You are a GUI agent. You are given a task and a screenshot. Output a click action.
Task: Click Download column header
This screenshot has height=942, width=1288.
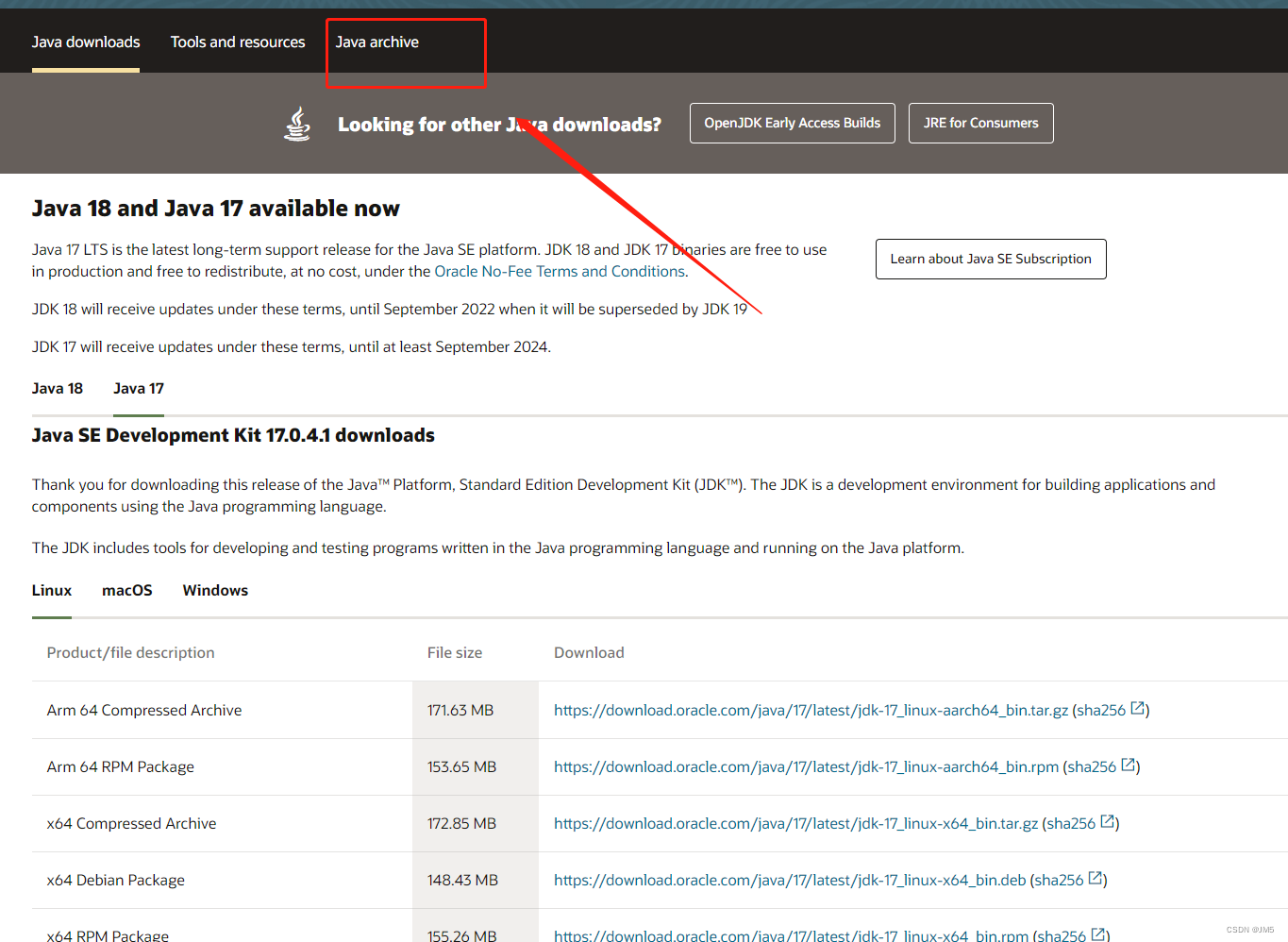coord(589,653)
